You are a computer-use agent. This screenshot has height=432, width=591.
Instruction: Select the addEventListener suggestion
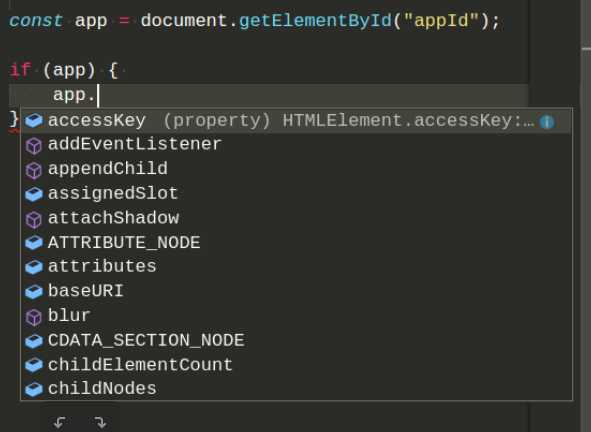point(296,145)
